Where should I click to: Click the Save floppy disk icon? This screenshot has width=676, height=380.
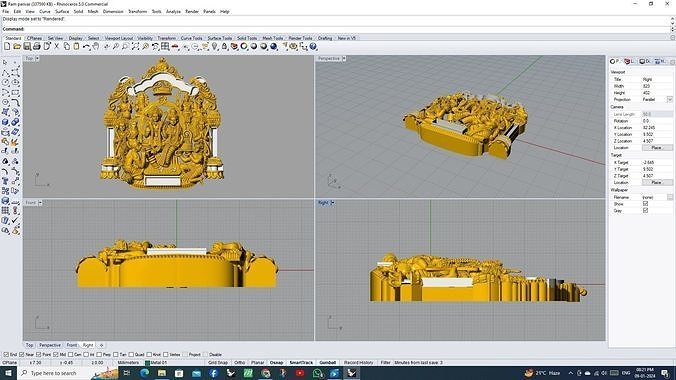[27, 46]
